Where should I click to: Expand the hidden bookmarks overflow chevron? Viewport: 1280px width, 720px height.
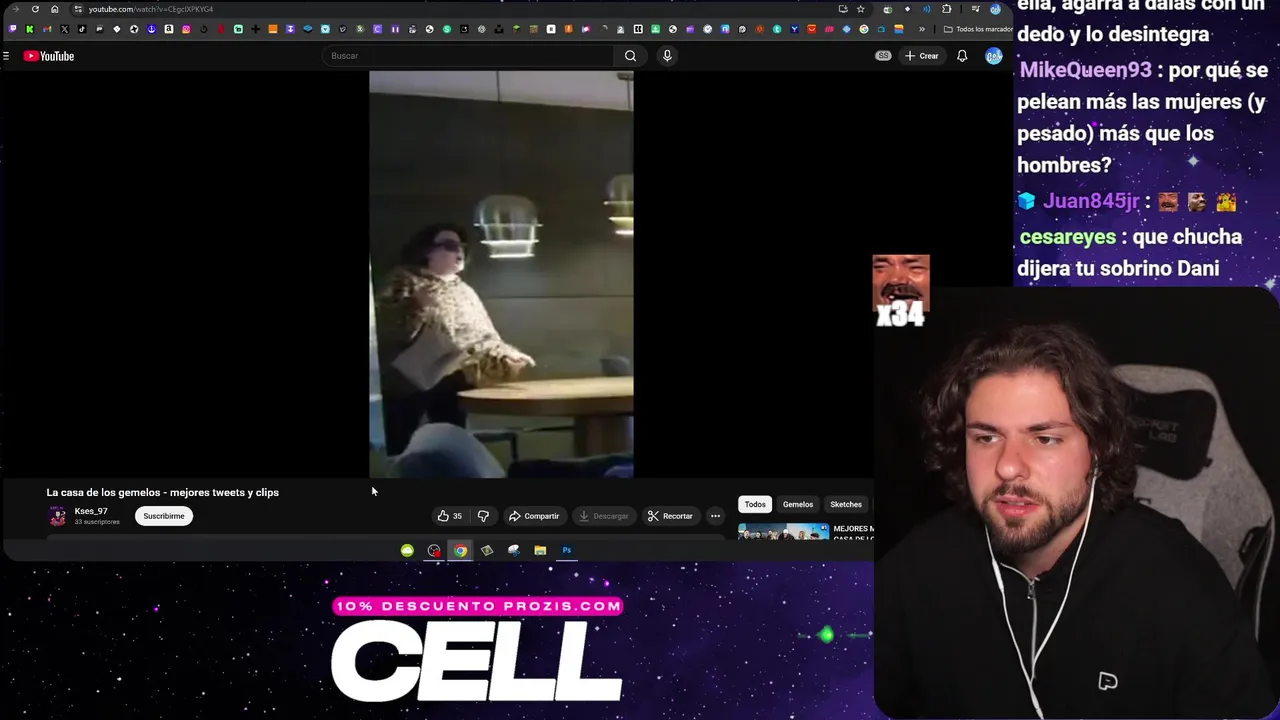[922, 29]
